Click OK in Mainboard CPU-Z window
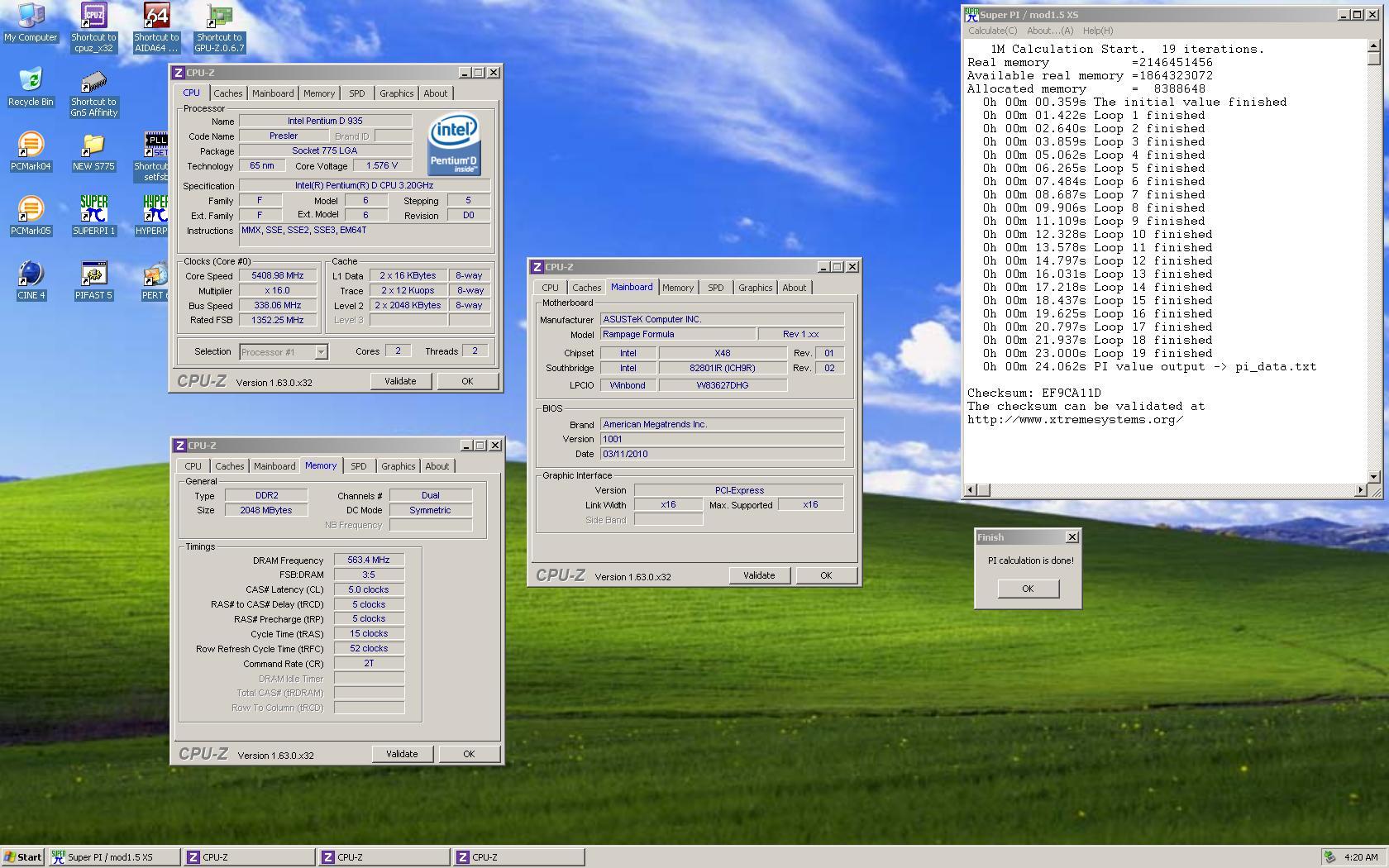1389x868 pixels. (x=826, y=575)
